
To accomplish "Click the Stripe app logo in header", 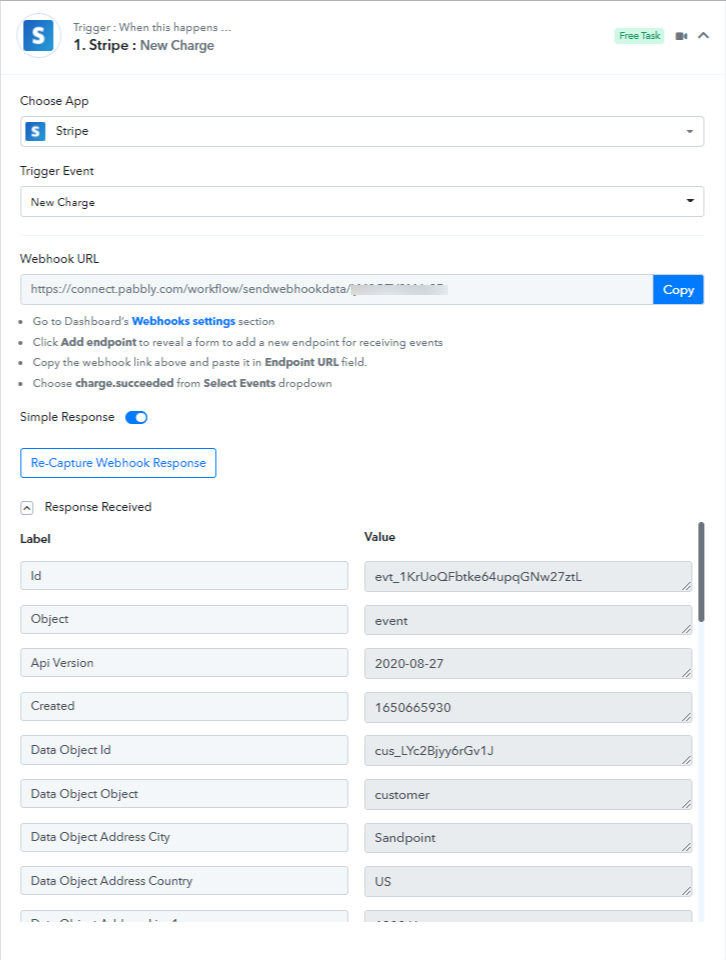I will point(39,37).
